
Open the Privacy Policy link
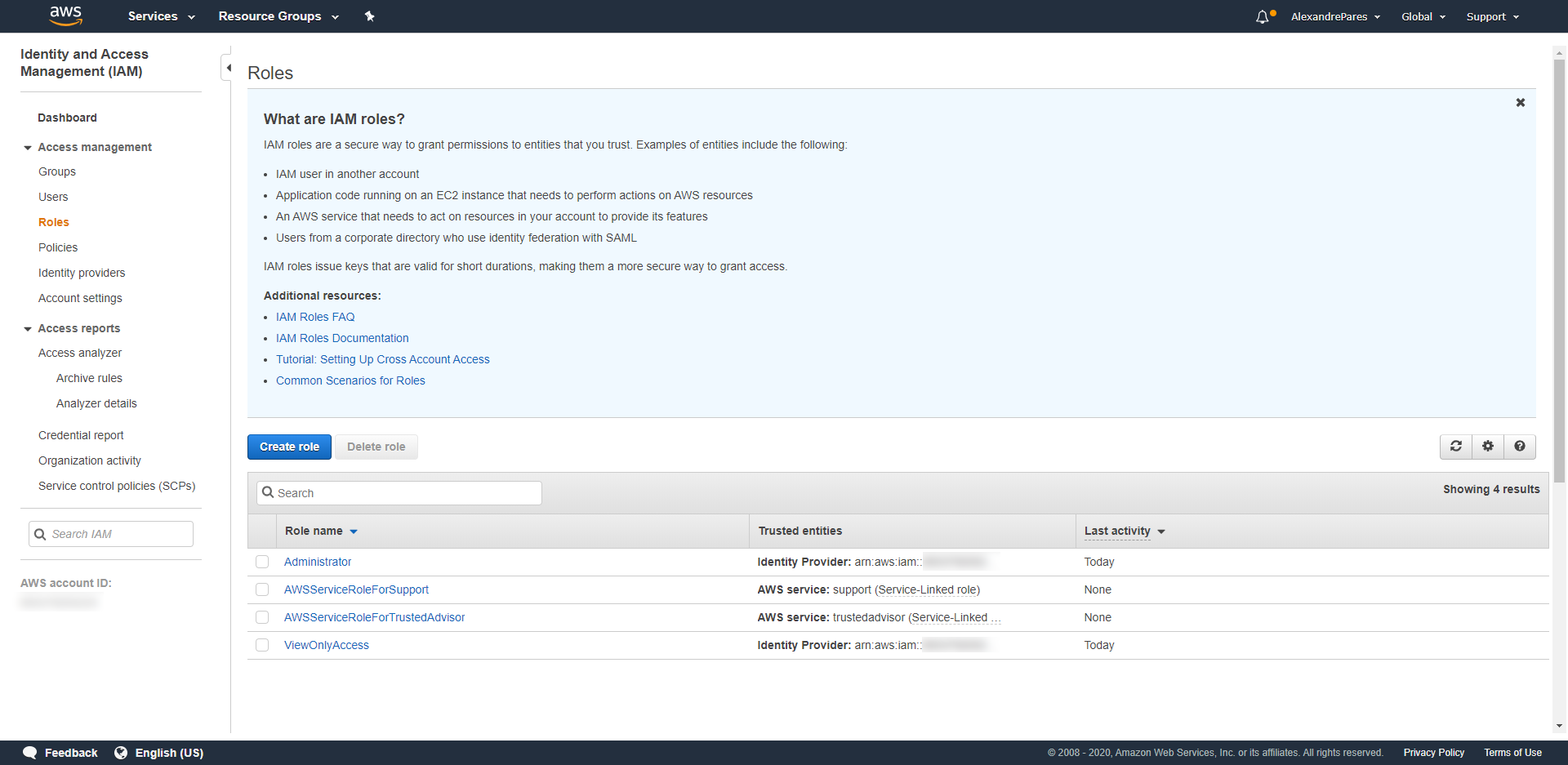tap(1433, 753)
